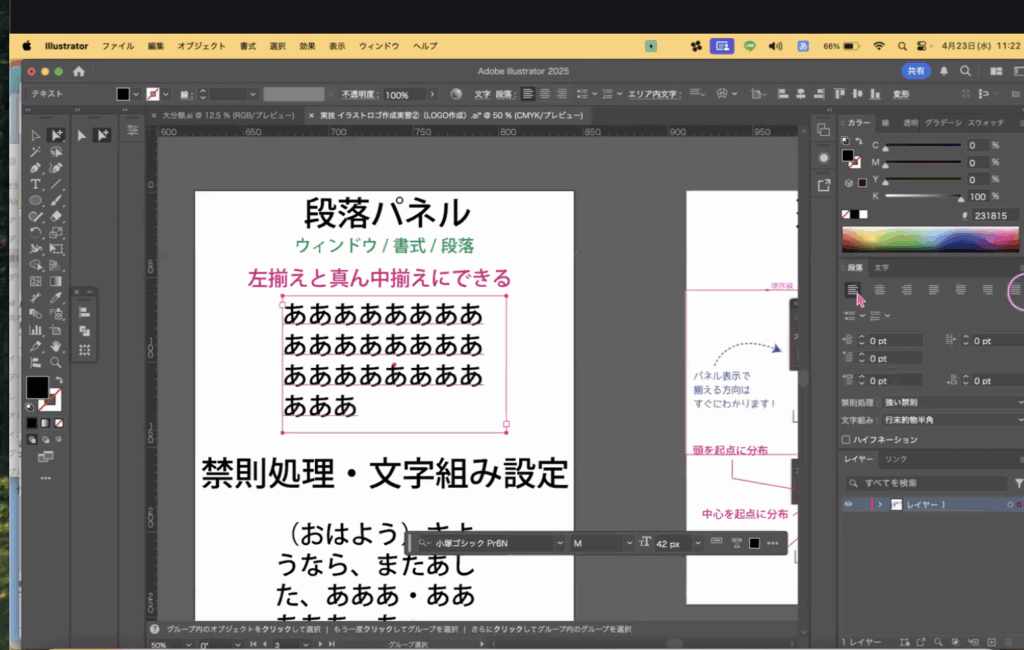1024x650 pixels.
Task: Click the 変形 link in control bar
Action: point(901,94)
